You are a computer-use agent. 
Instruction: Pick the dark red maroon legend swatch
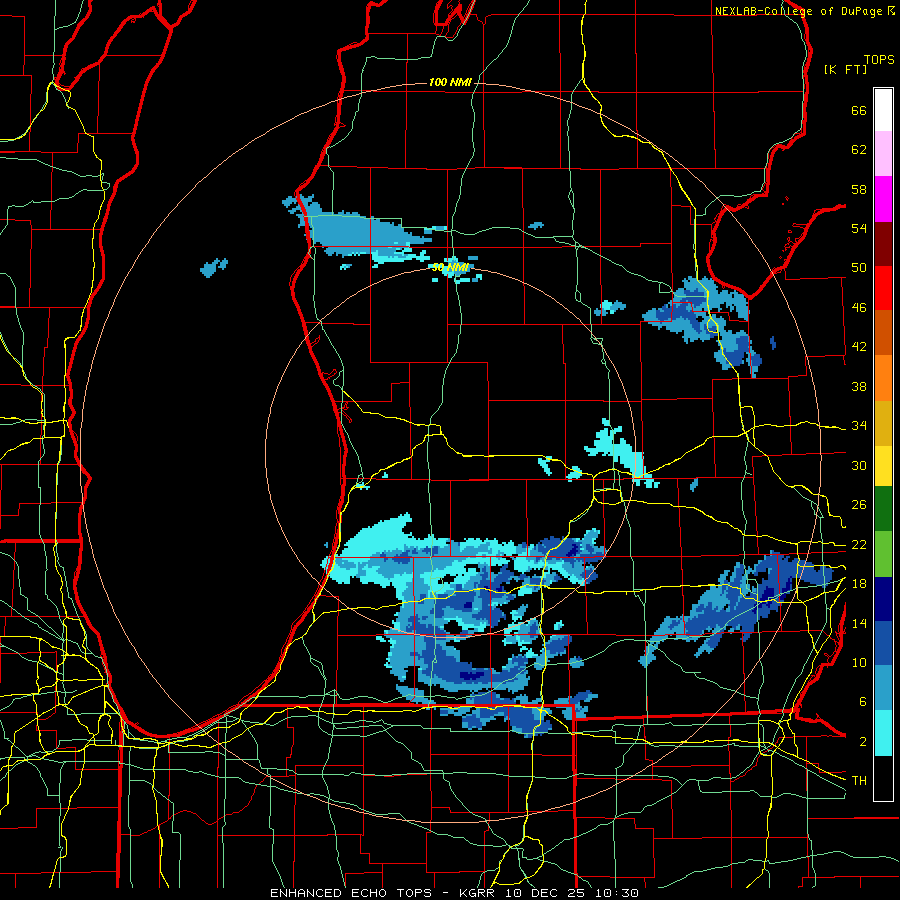click(x=883, y=243)
